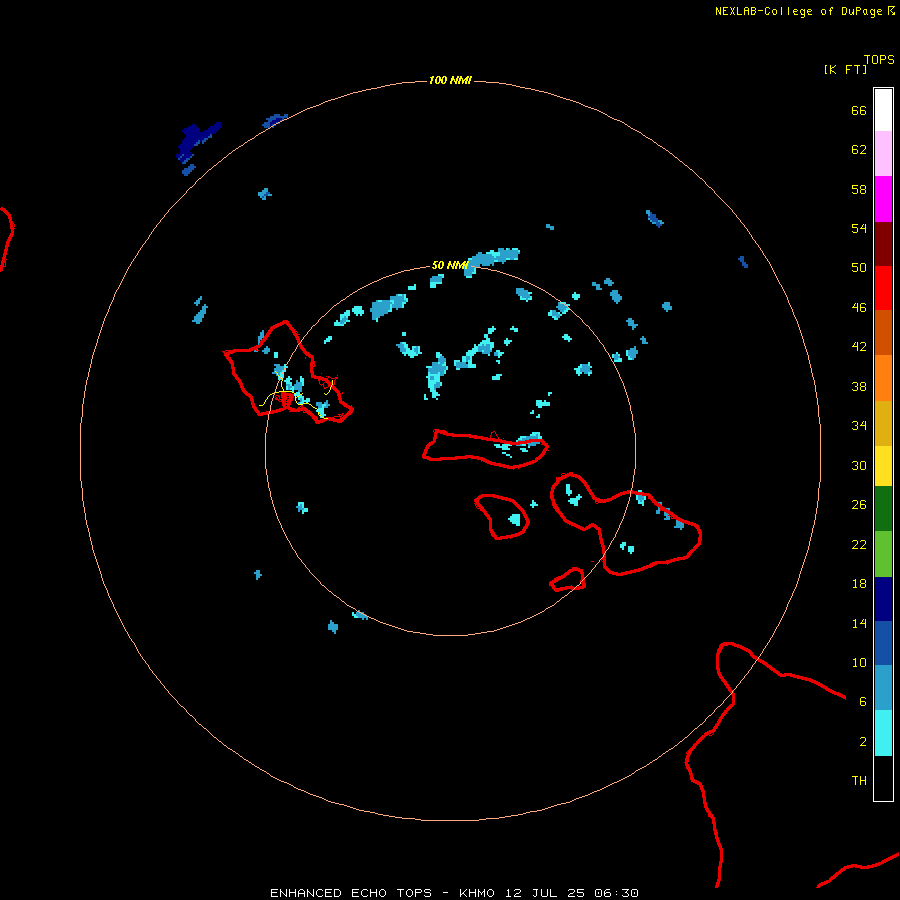
Task: Click the small Kahoolawe island outline
Action: (568, 579)
